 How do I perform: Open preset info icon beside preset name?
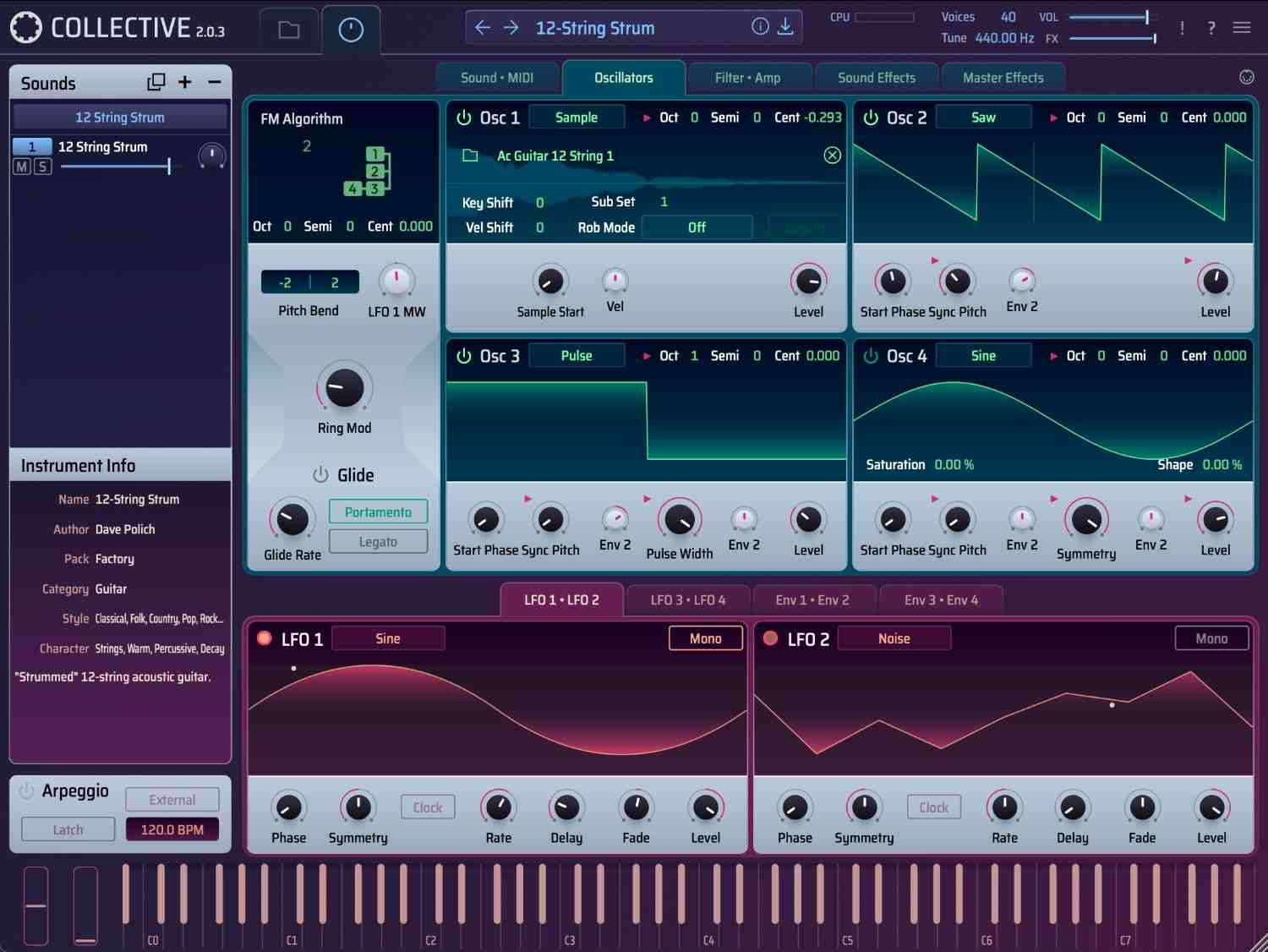click(x=760, y=27)
